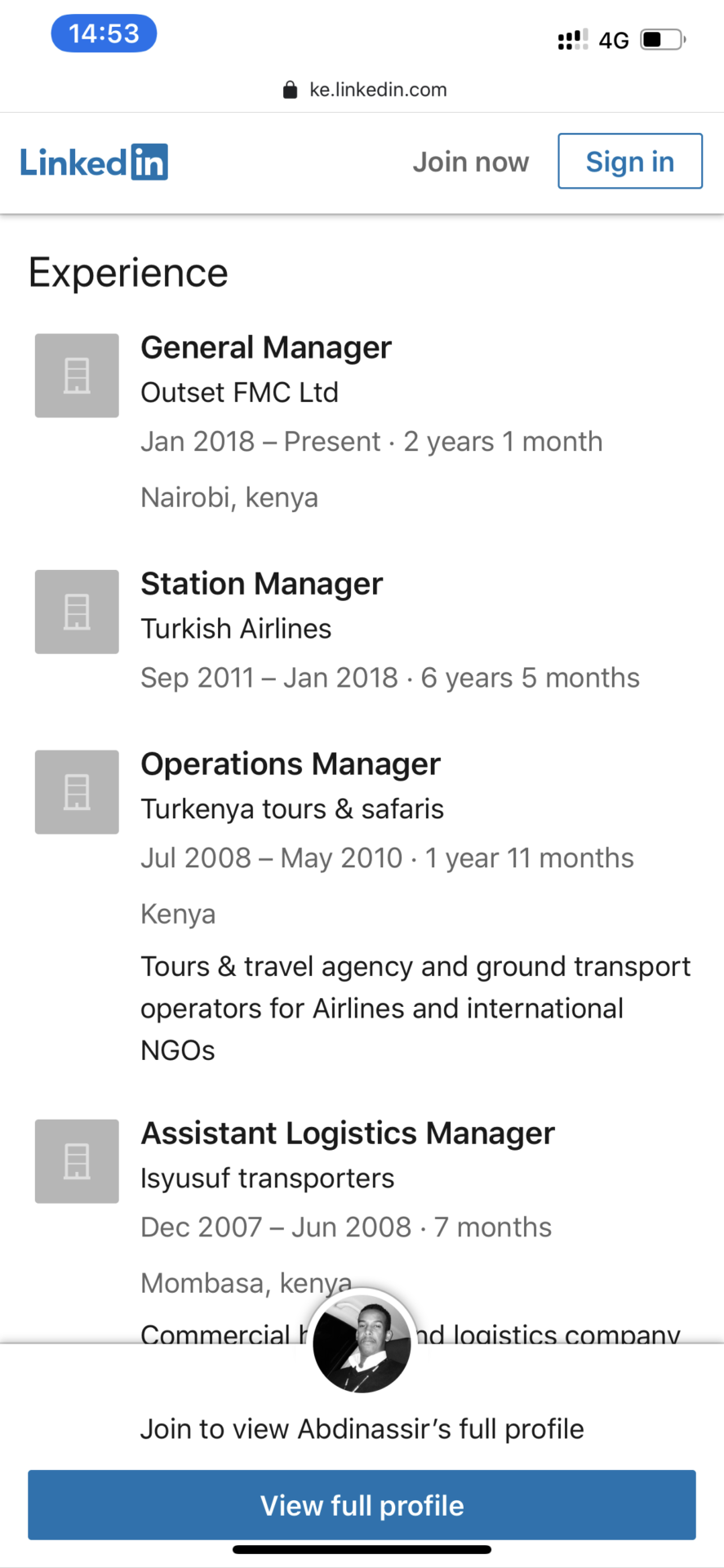Open the General Manager position title

click(266, 348)
